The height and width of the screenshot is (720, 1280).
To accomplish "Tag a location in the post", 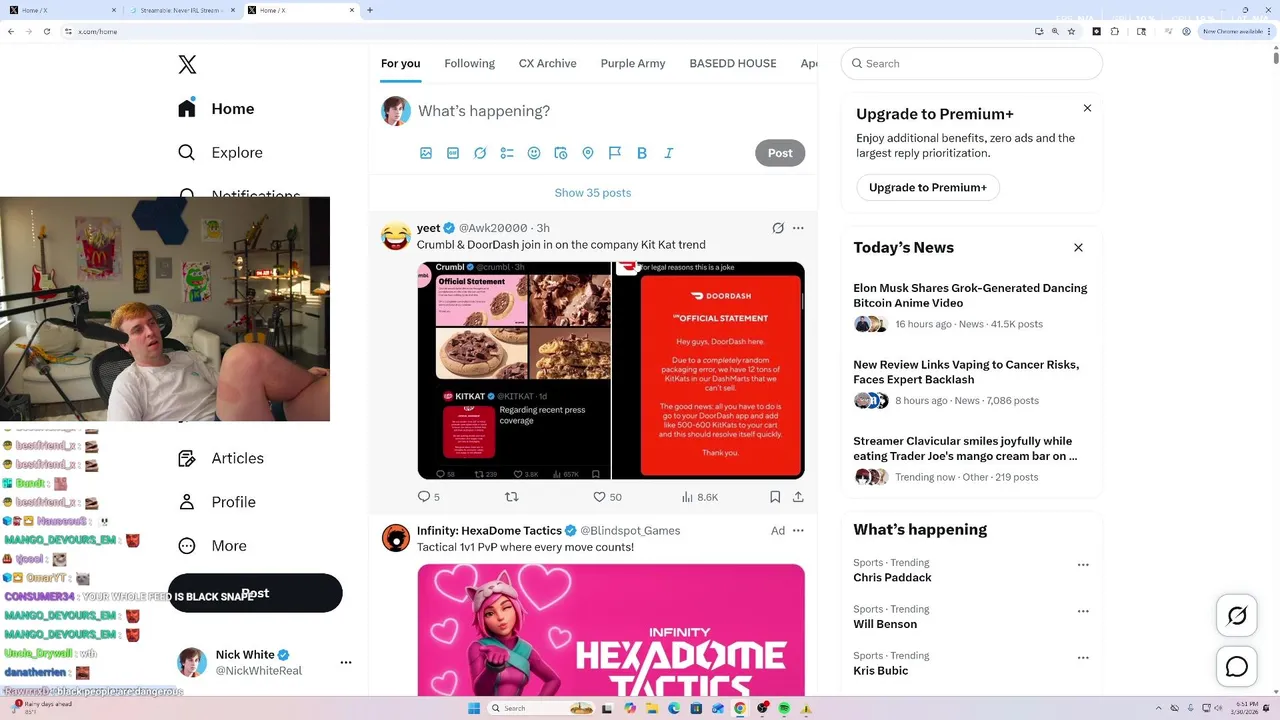I will pos(588,153).
